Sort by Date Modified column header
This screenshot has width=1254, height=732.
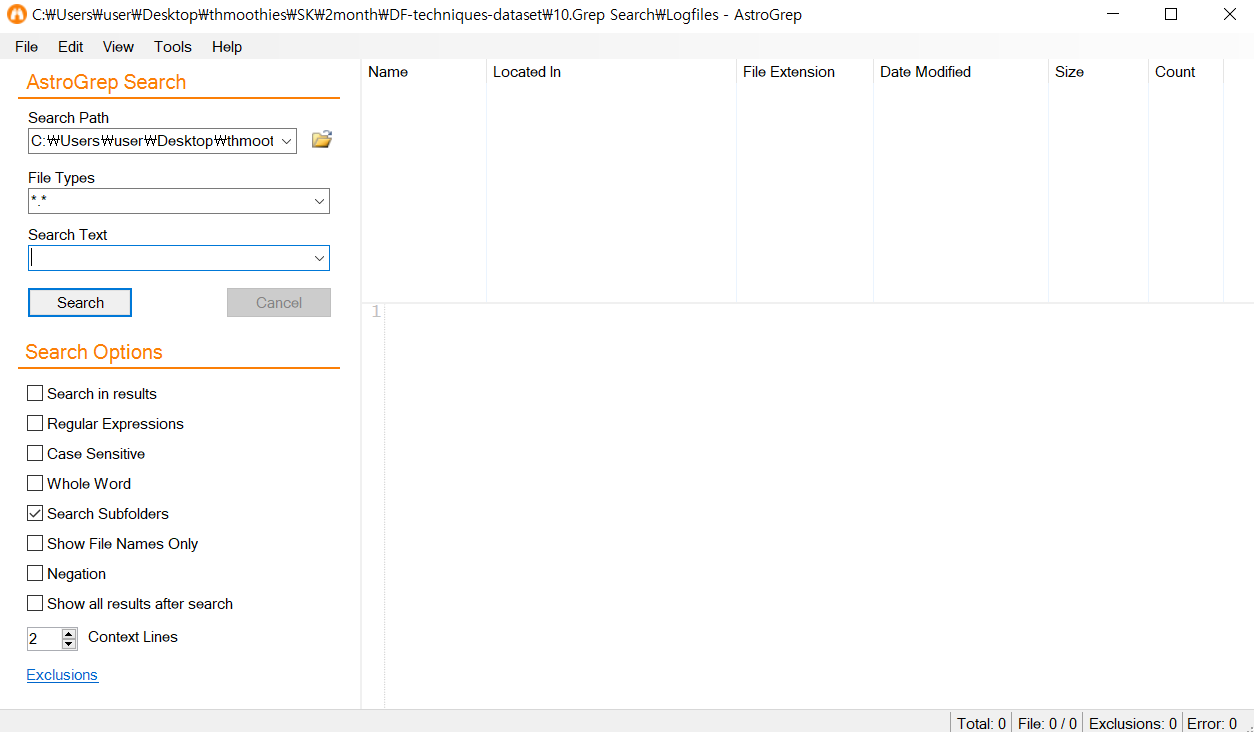point(961,72)
